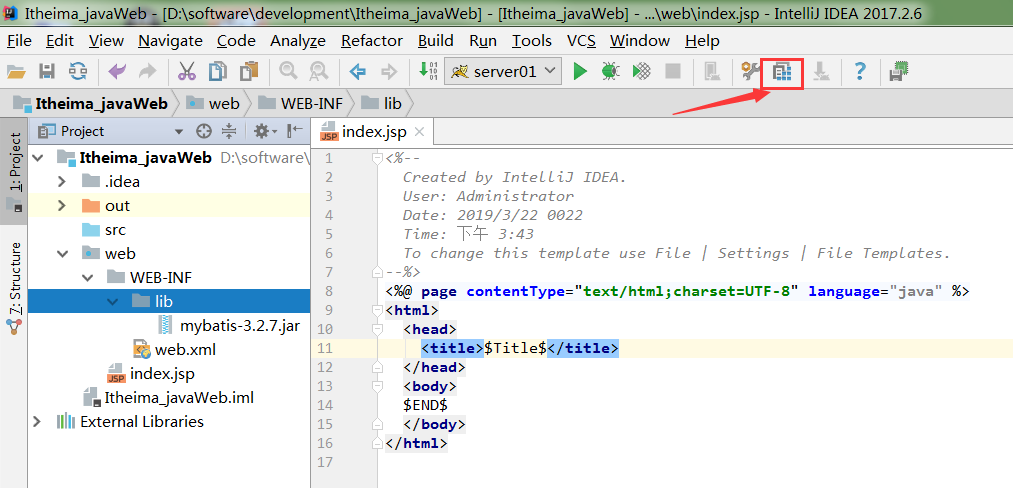Open the File menu
1013x488 pixels.
pyautogui.click(x=19, y=41)
